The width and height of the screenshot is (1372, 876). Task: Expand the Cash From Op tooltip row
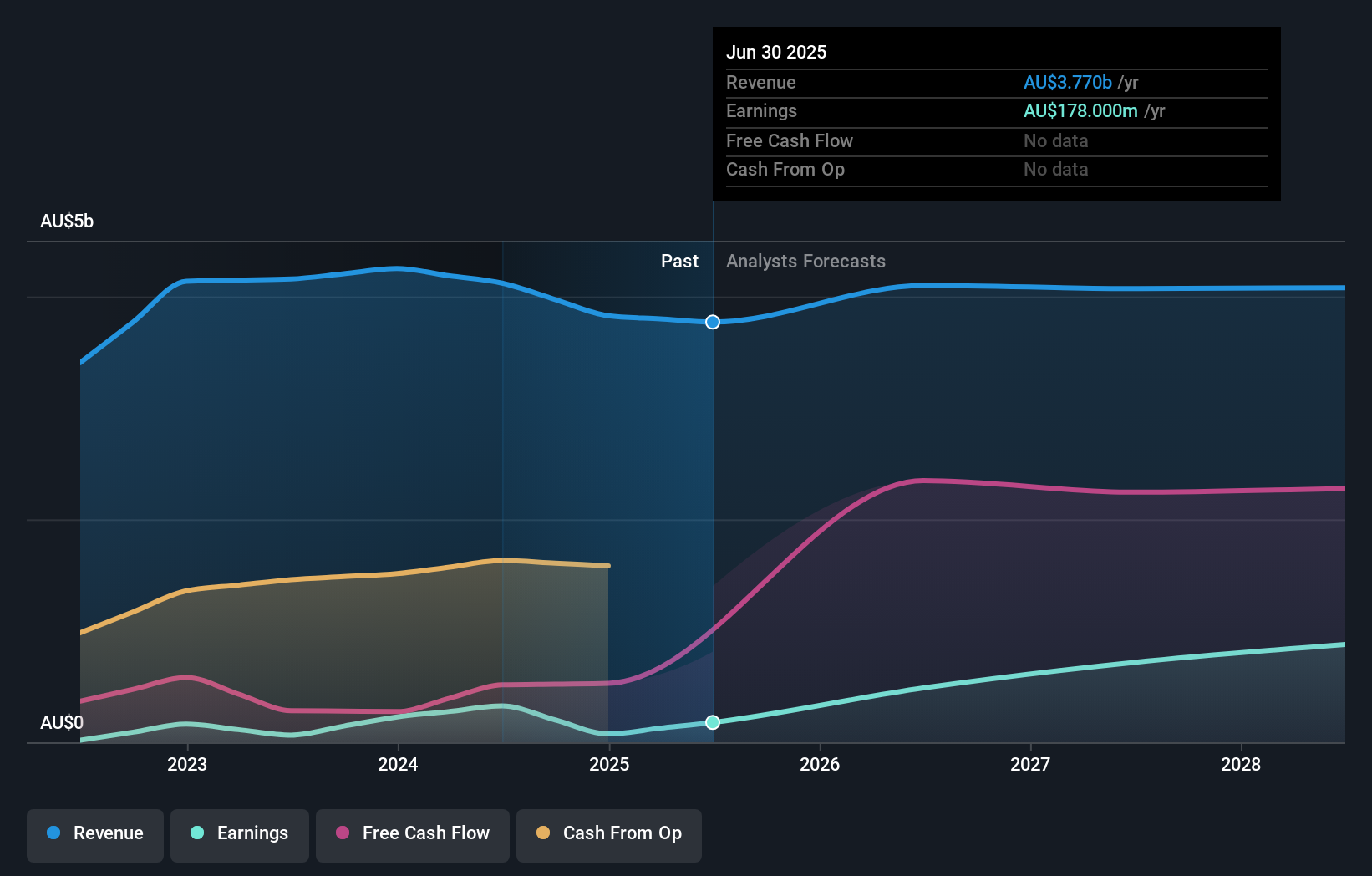tap(785, 169)
